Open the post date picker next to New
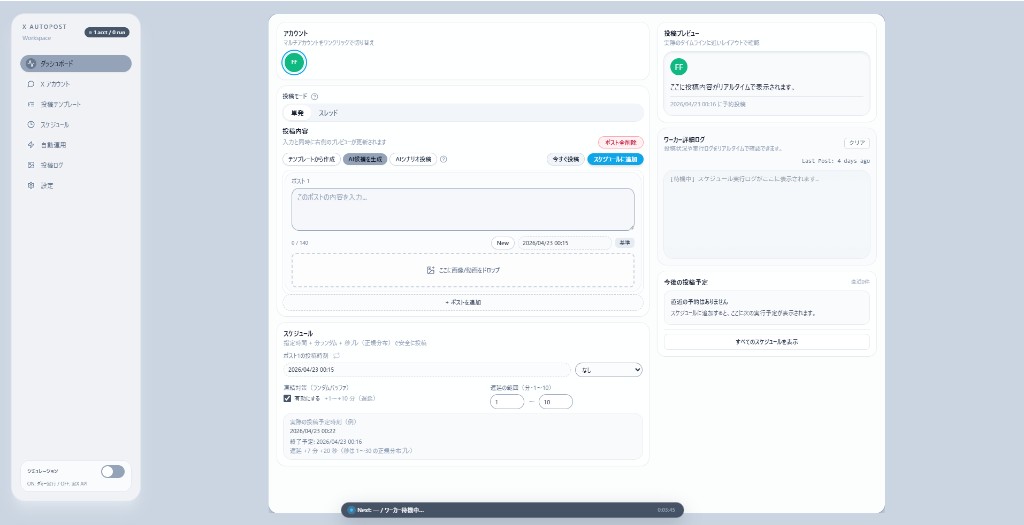The height and width of the screenshot is (525, 1024). [x=564, y=243]
